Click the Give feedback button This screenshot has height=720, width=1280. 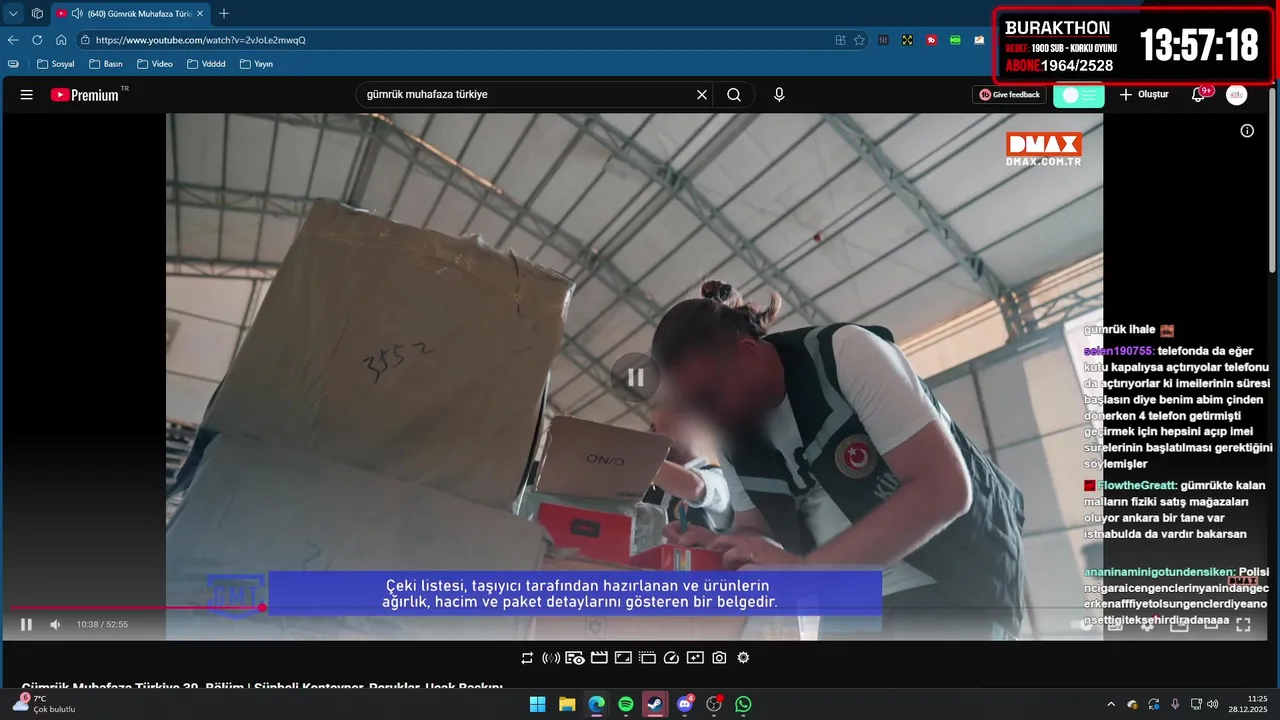1009,95
